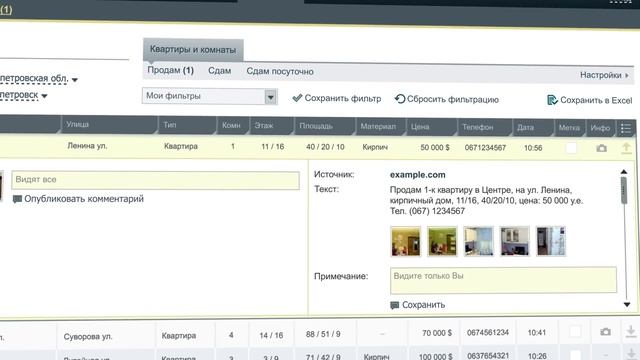The height and width of the screenshot is (360, 640).
Task: Click the details panel scrollbar thumb
Action: [x=624, y=190]
